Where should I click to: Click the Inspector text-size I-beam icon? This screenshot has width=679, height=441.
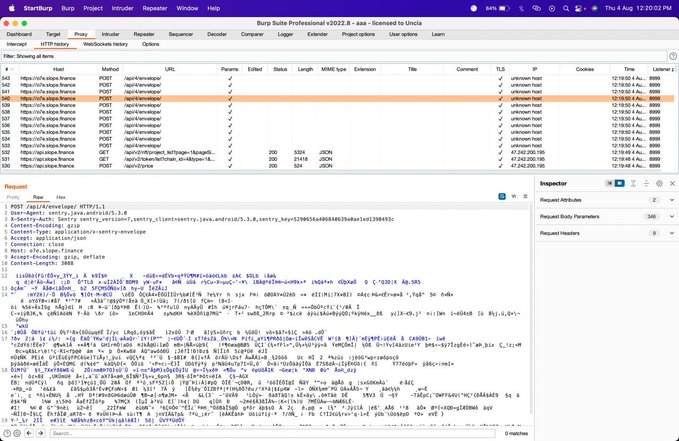(633, 183)
